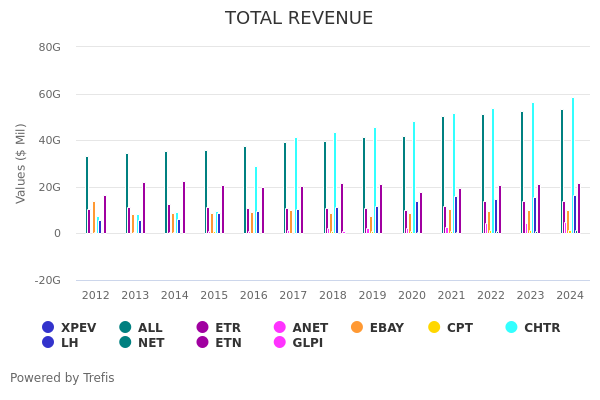The height and width of the screenshot is (400, 600).
Task: Click the NET teal legend dot
Action: coord(125,342)
